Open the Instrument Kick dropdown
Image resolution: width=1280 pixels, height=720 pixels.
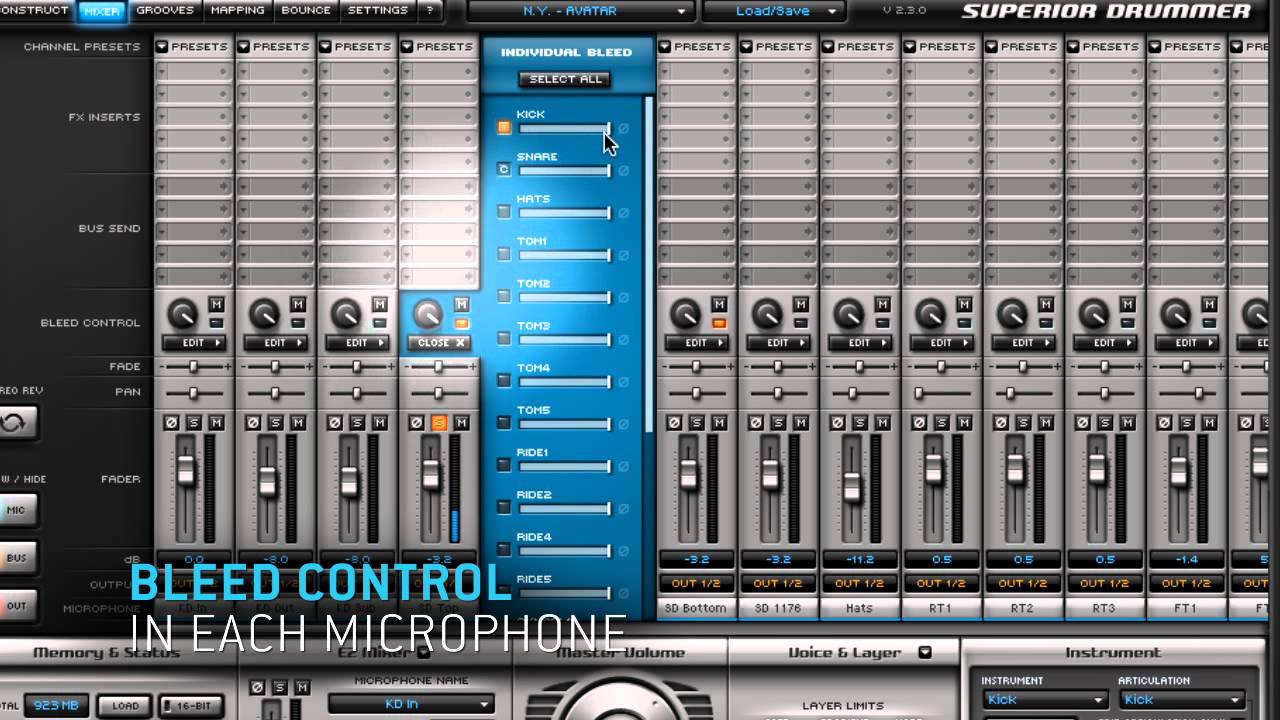pos(1044,700)
